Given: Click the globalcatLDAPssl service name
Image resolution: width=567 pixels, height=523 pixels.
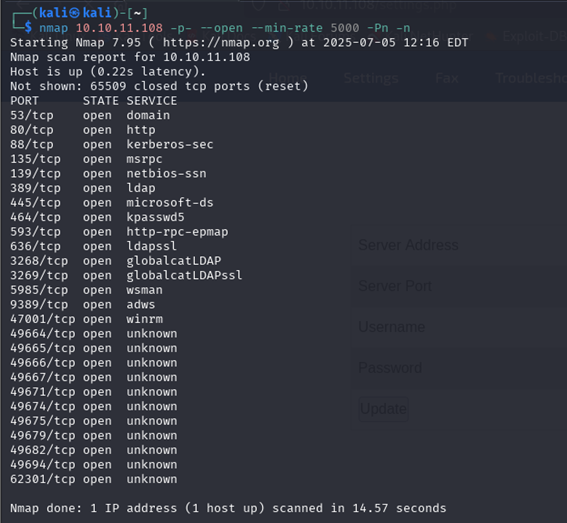Looking at the screenshot, I should (x=184, y=275).
